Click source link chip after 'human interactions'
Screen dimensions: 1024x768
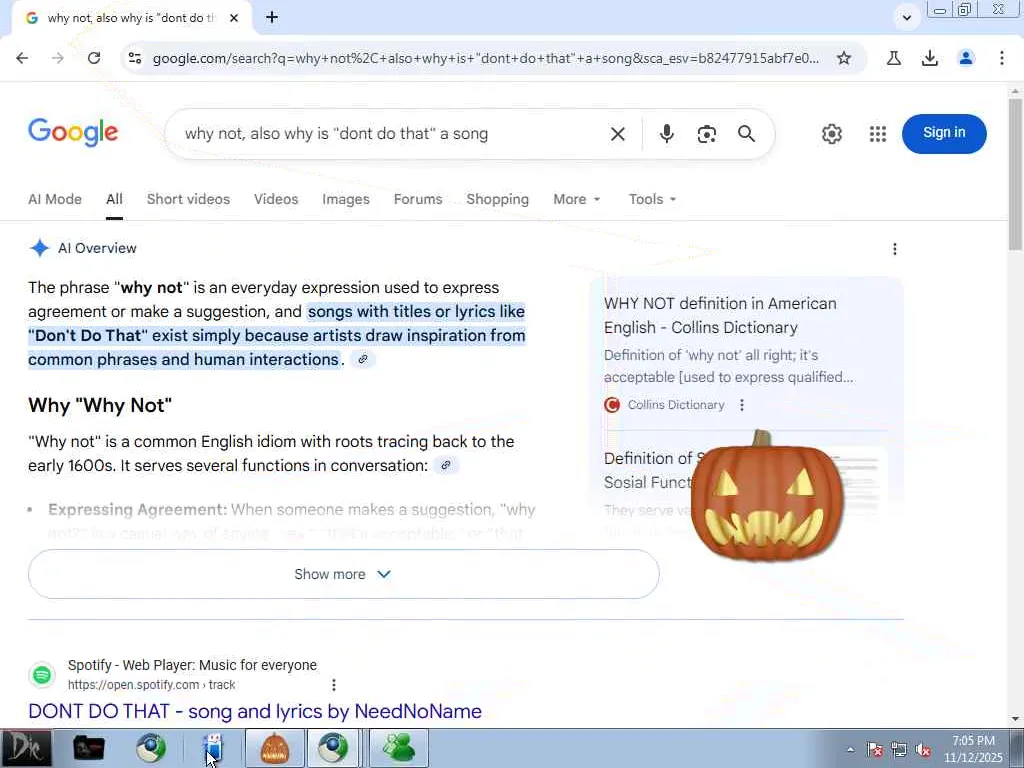pyautogui.click(x=363, y=359)
